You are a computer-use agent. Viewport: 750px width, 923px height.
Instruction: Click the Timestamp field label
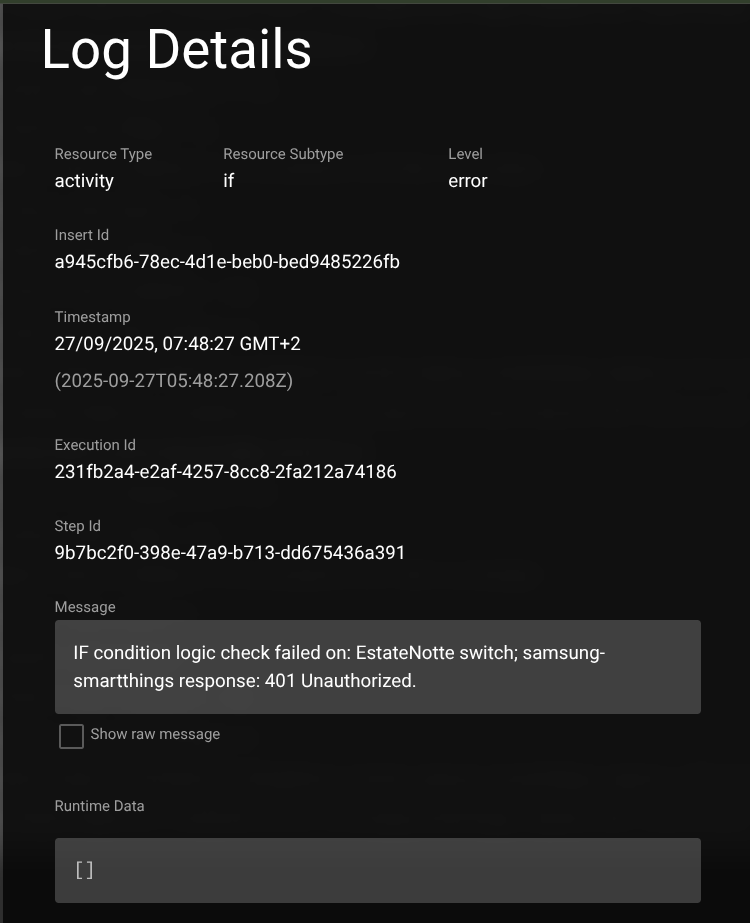click(92, 317)
